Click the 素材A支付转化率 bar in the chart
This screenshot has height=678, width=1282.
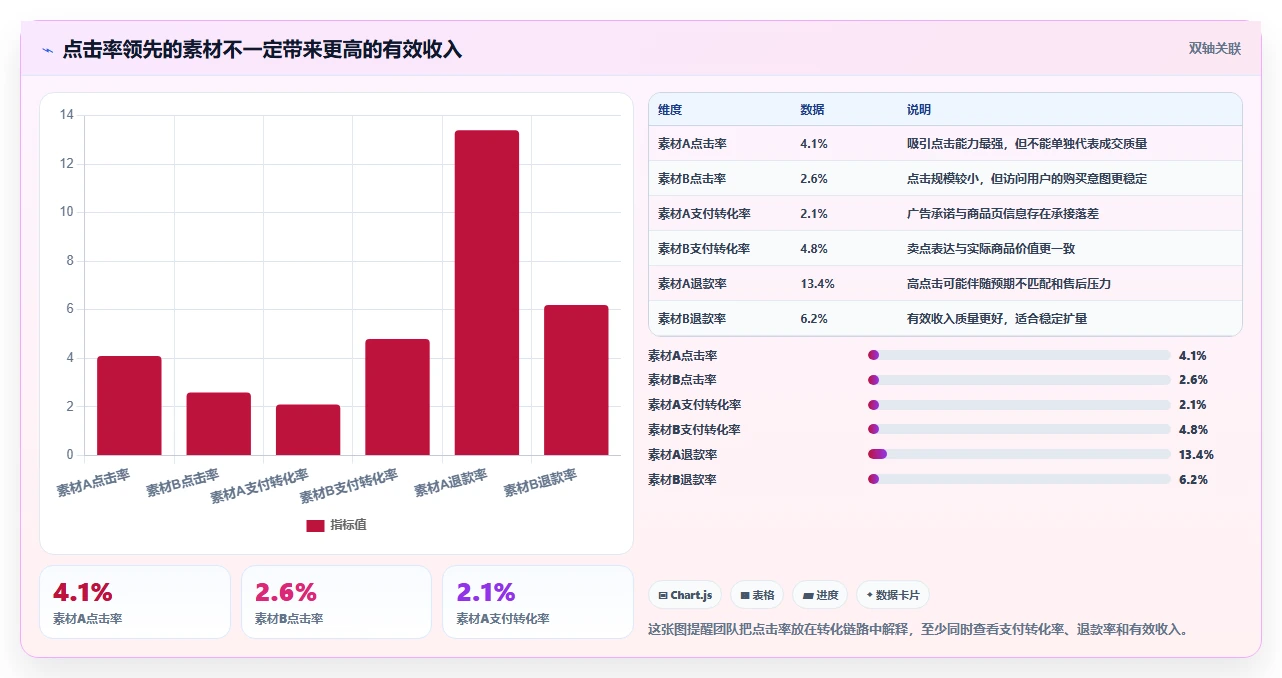308,430
